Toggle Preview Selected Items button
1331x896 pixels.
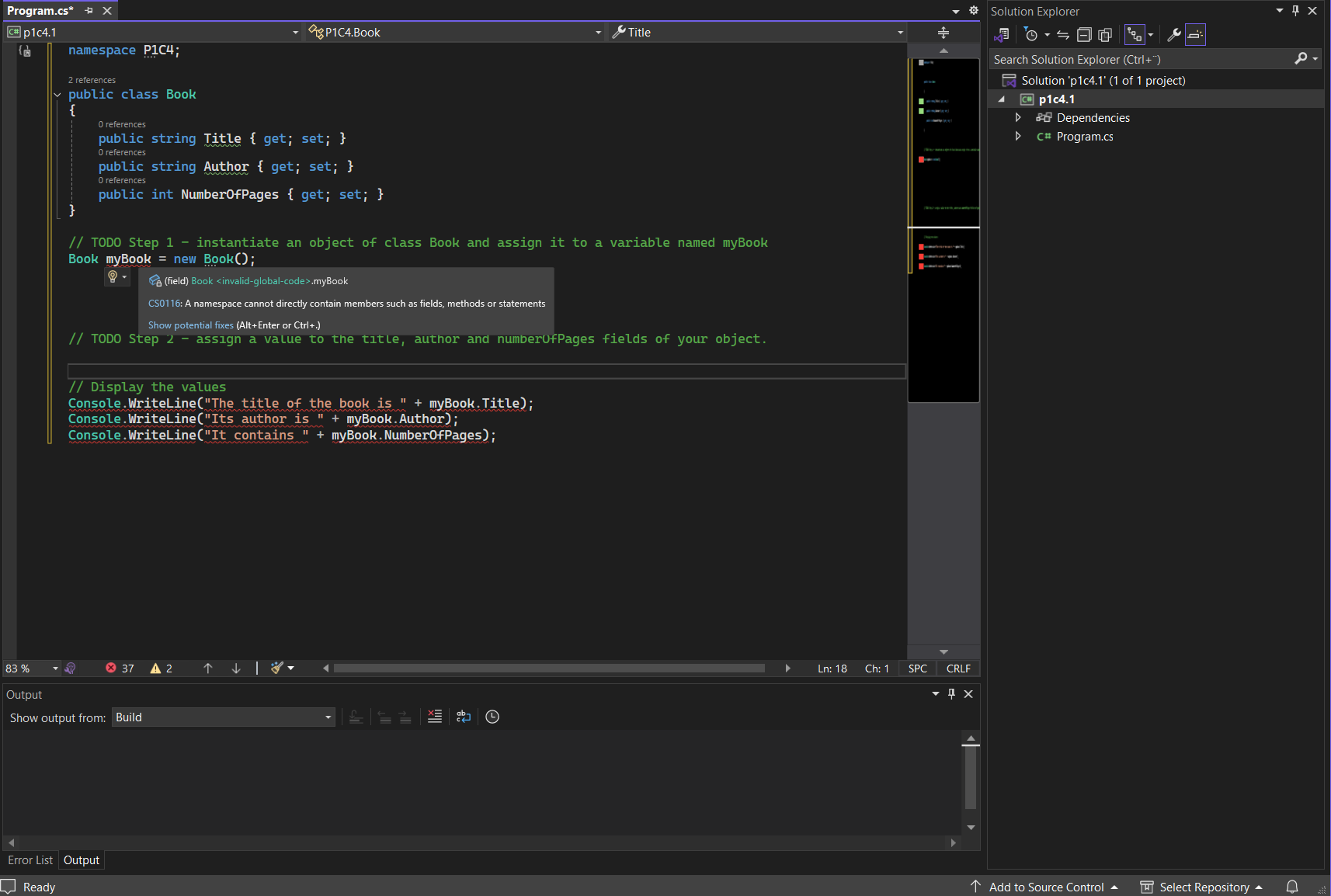(x=1195, y=35)
